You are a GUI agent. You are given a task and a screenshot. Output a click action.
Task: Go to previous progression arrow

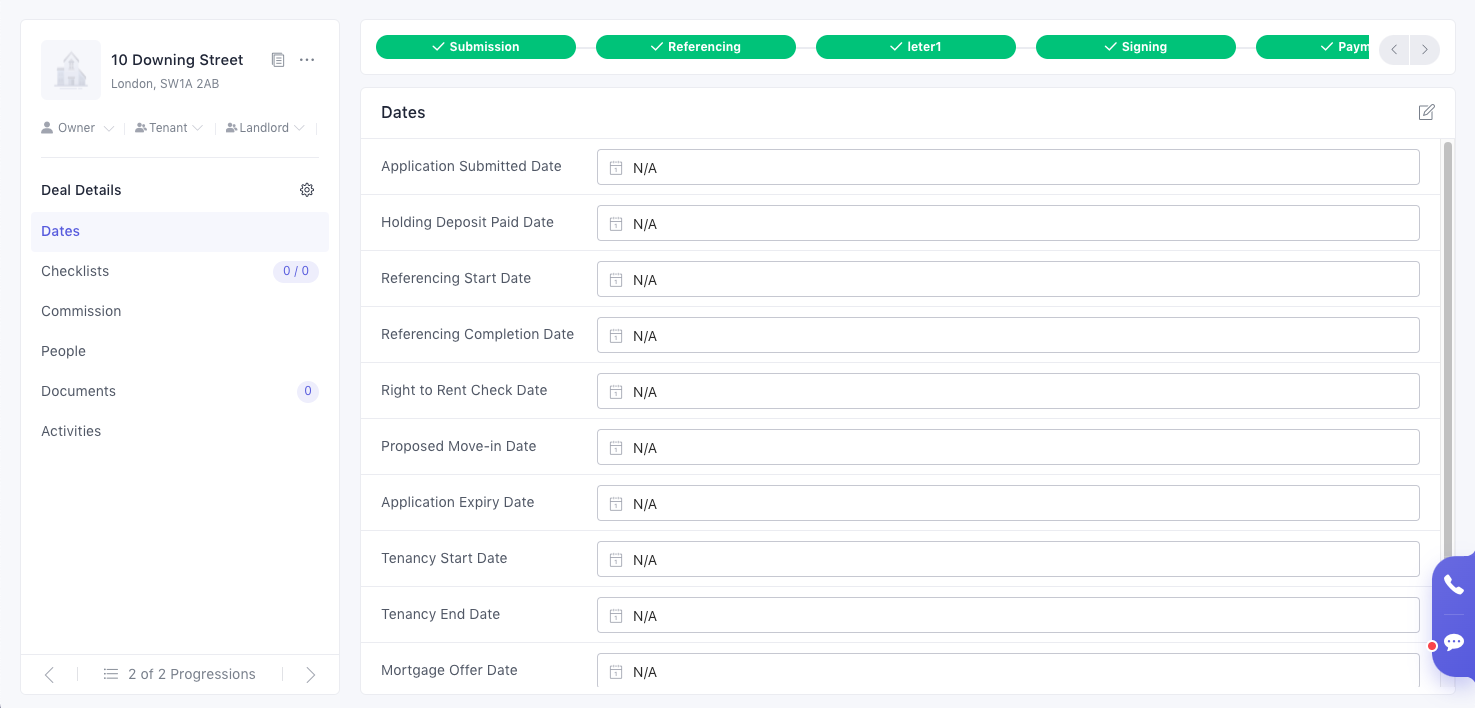click(49, 675)
